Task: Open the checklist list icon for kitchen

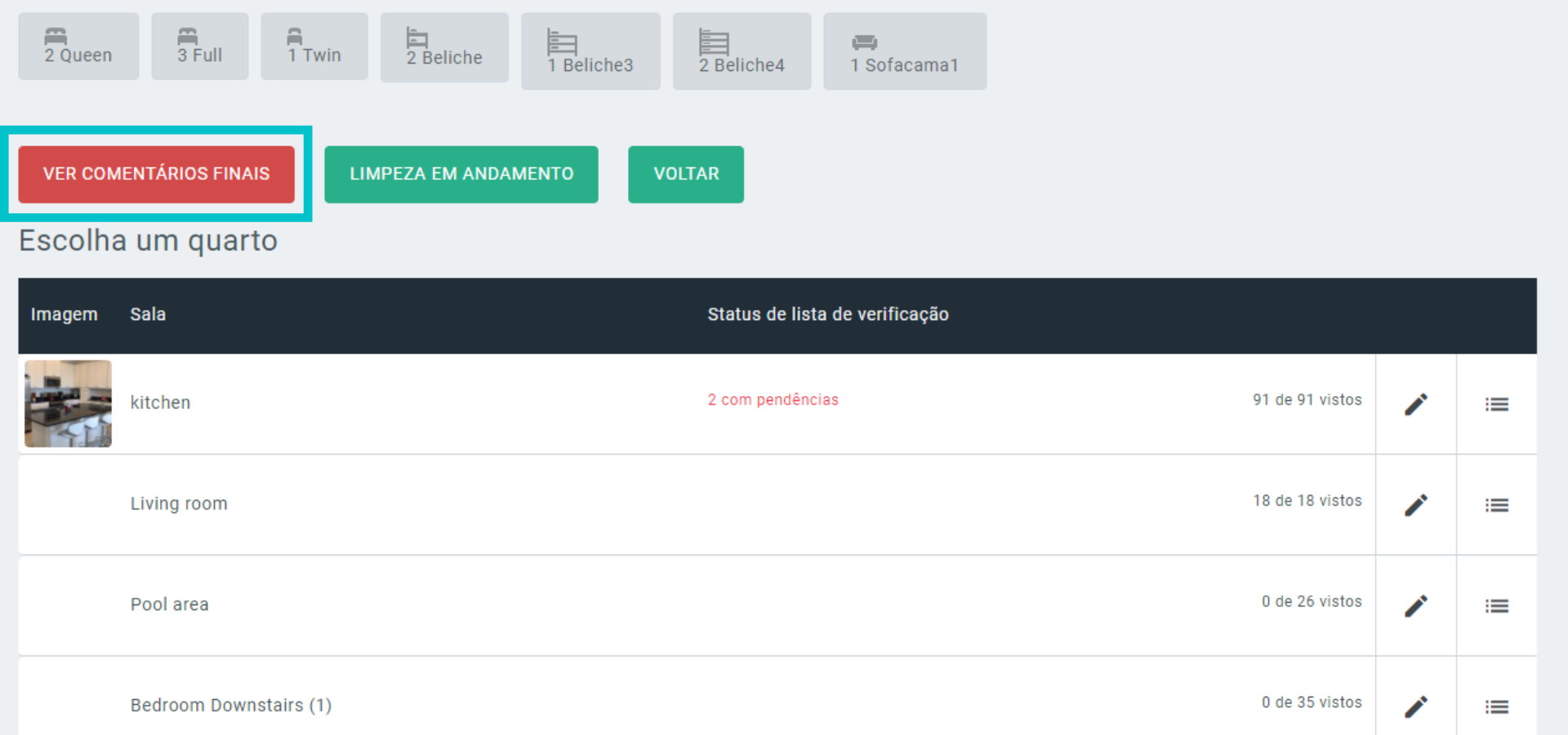Action: click(1496, 404)
